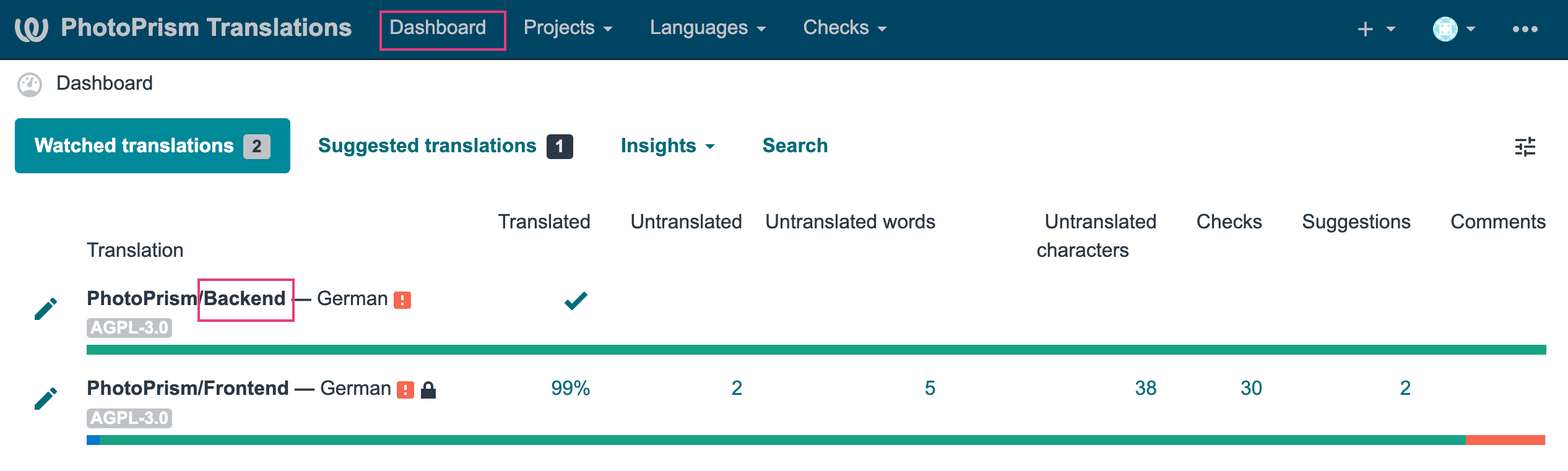
Task: Click the pencil icon for PhotoPrism/Frontend
Action: point(46,398)
